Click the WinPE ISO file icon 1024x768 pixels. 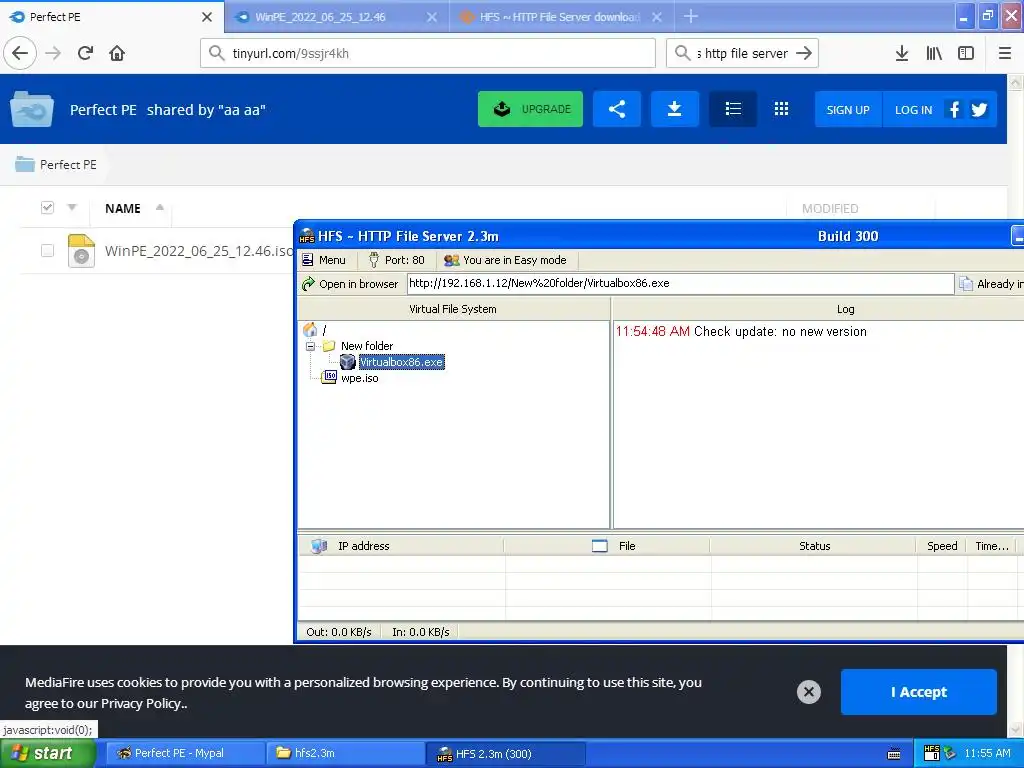click(82, 251)
